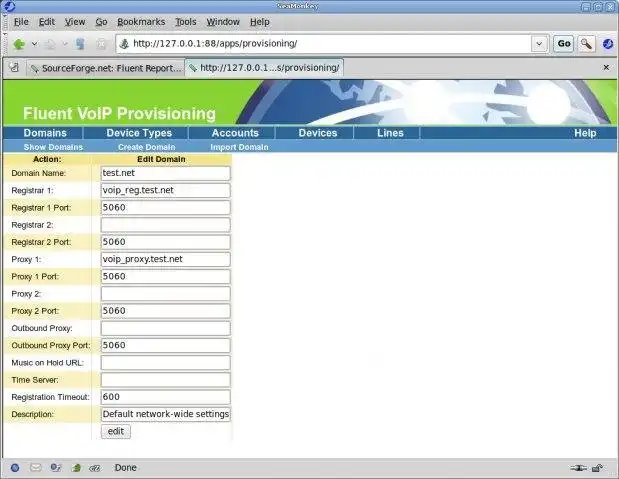Image resolution: width=619 pixels, height=479 pixels.
Task: Open the Help menu in menu bar
Action: (259, 22)
